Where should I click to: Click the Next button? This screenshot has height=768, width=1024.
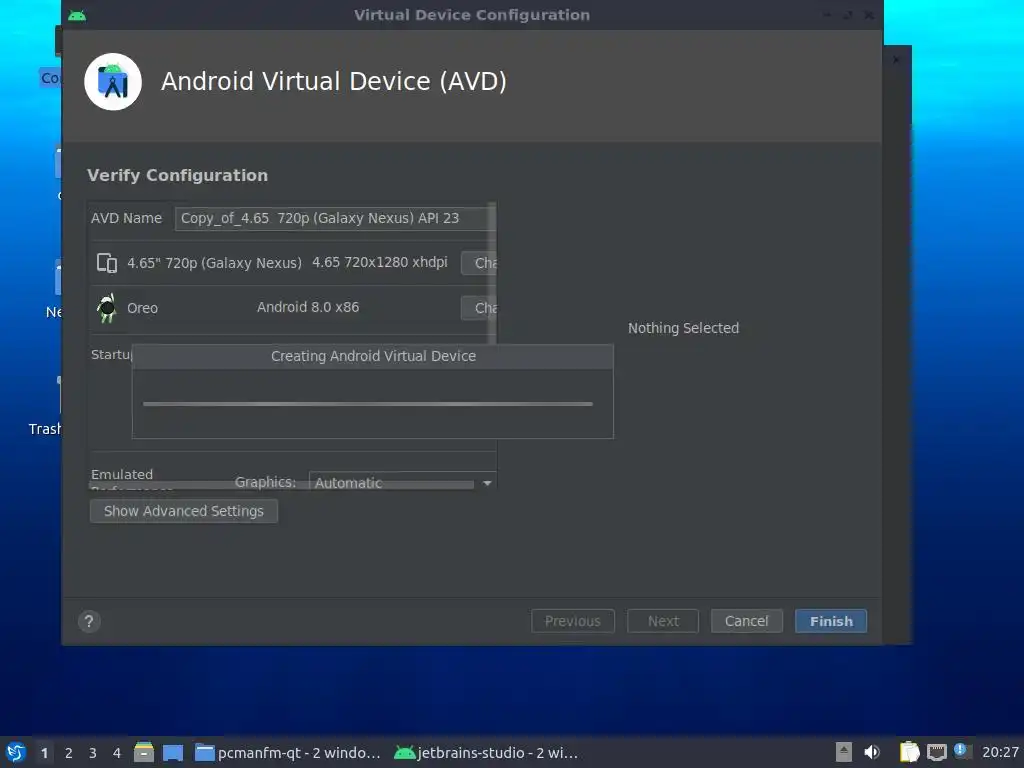(x=663, y=621)
